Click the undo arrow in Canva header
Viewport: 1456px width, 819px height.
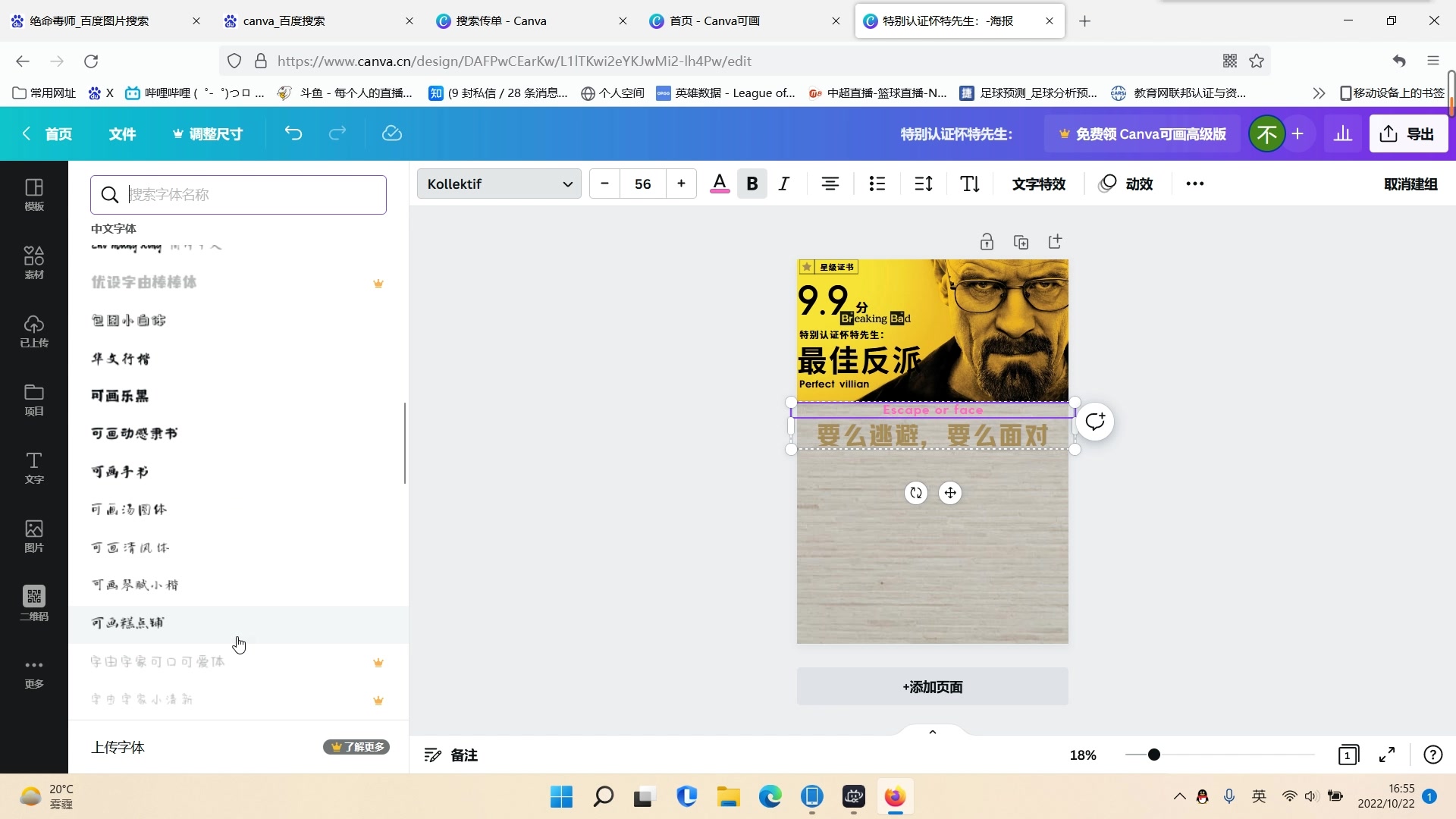pos(293,133)
